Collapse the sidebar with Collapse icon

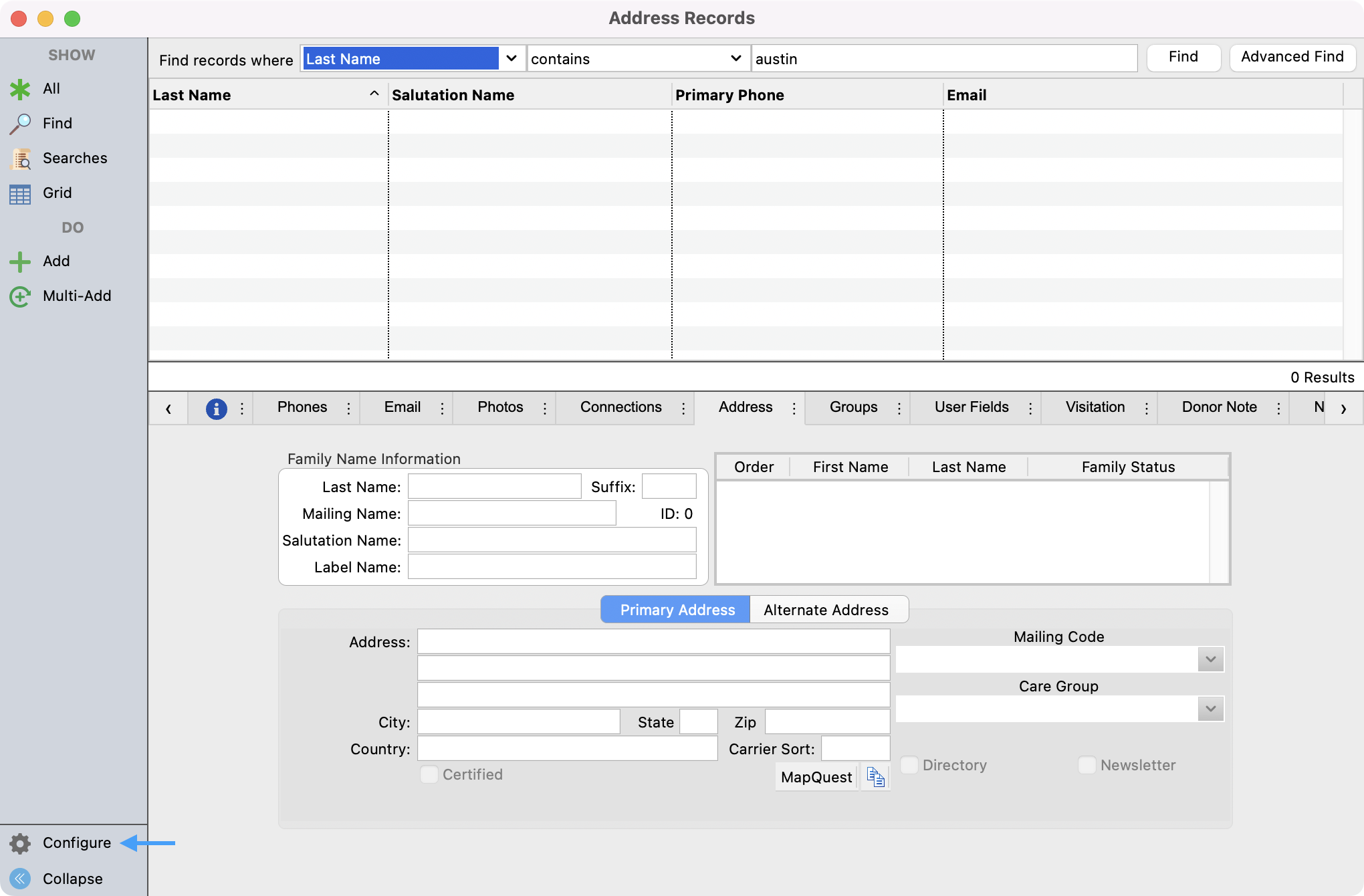20,879
